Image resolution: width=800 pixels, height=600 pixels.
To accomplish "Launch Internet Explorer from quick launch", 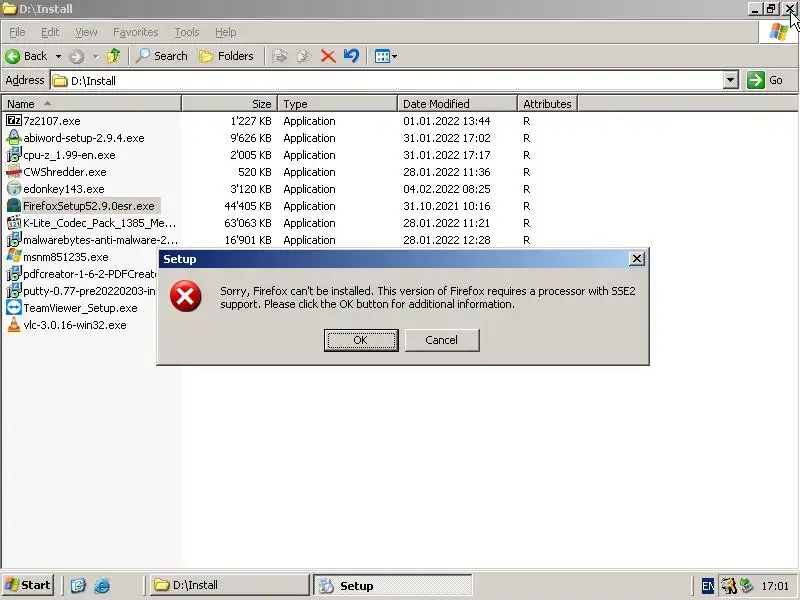I will [102, 585].
